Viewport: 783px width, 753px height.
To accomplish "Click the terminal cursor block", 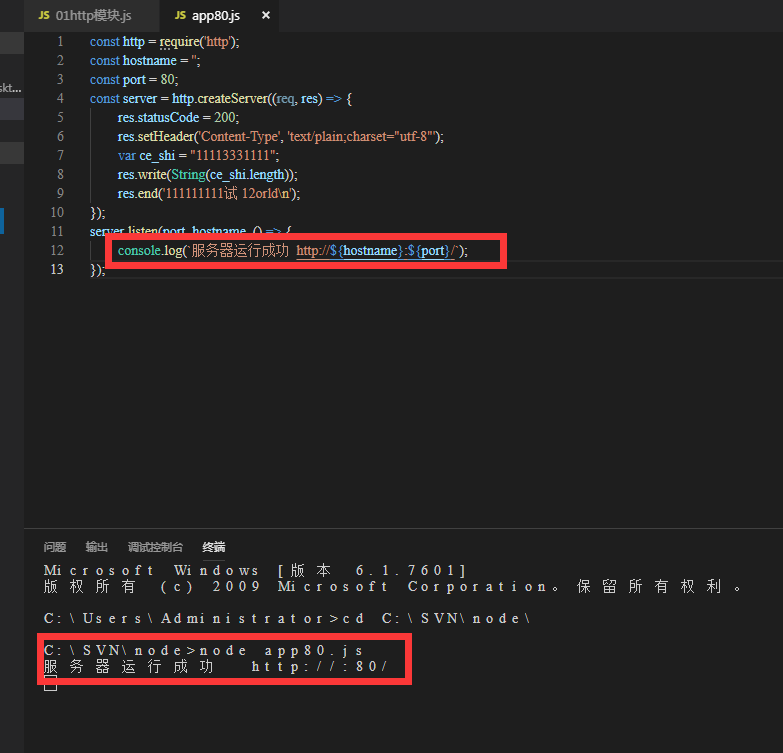I will pos(50,684).
